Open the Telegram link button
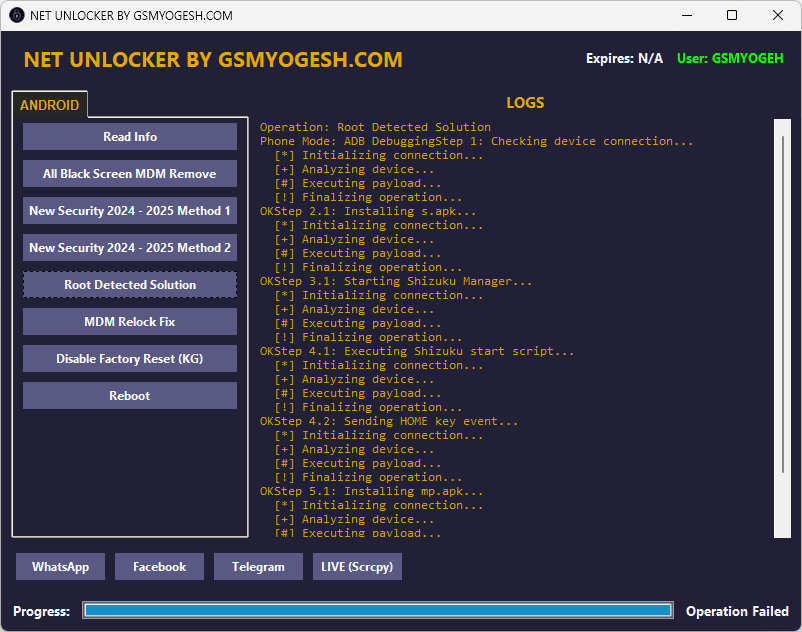This screenshot has width=802, height=632. pos(258,567)
